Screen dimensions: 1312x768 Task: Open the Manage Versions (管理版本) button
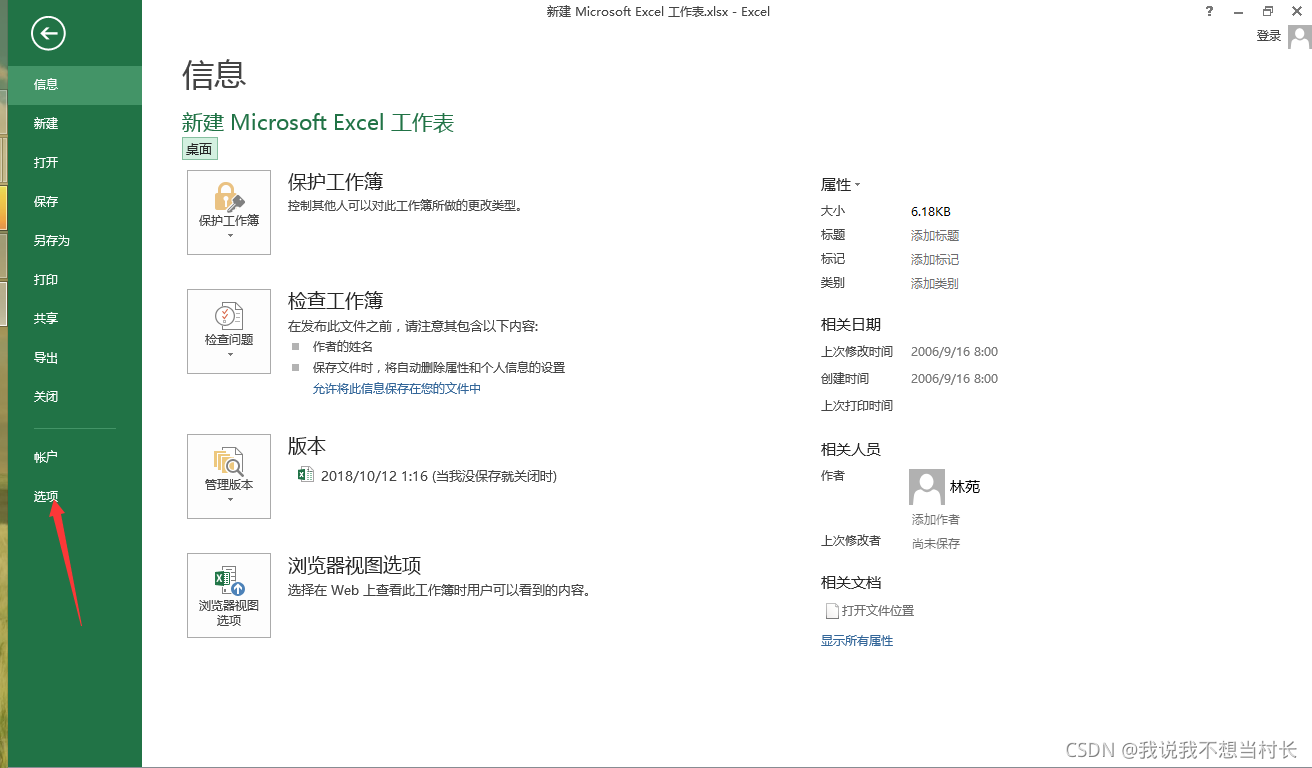coord(229,476)
